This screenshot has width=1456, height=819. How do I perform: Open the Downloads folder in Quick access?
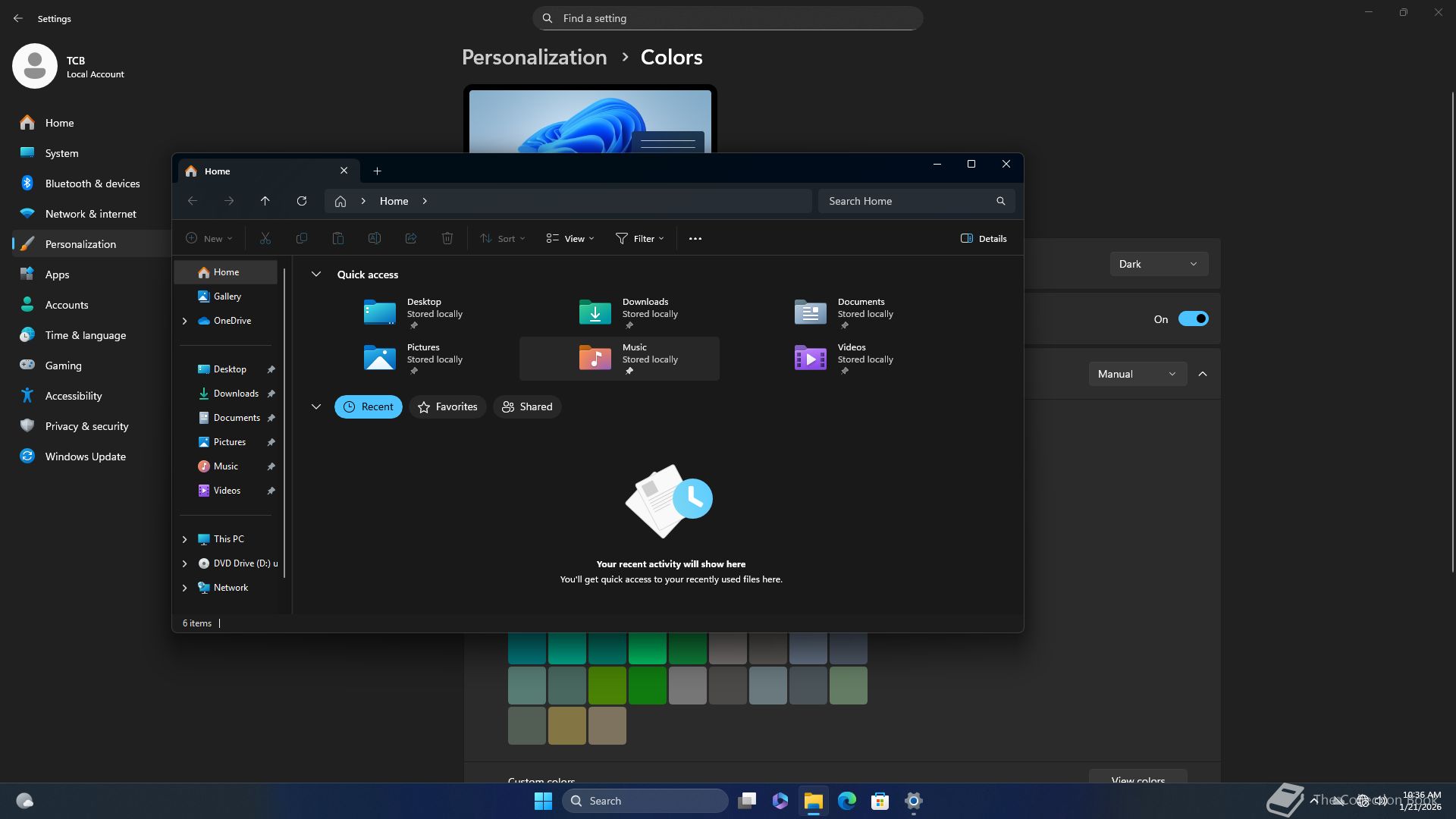coord(619,312)
